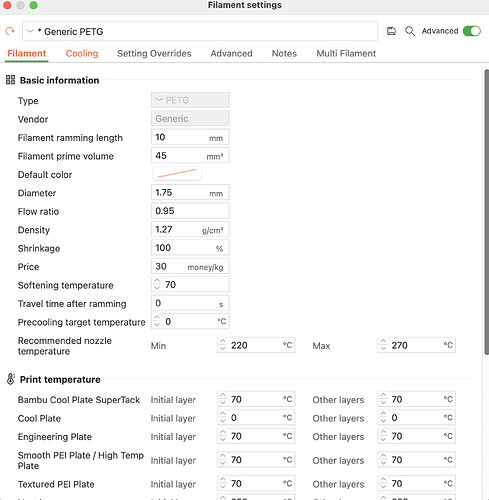This screenshot has height=500, width=489.
Task: Edit the Filament ramming length field
Action: click(x=190, y=137)
